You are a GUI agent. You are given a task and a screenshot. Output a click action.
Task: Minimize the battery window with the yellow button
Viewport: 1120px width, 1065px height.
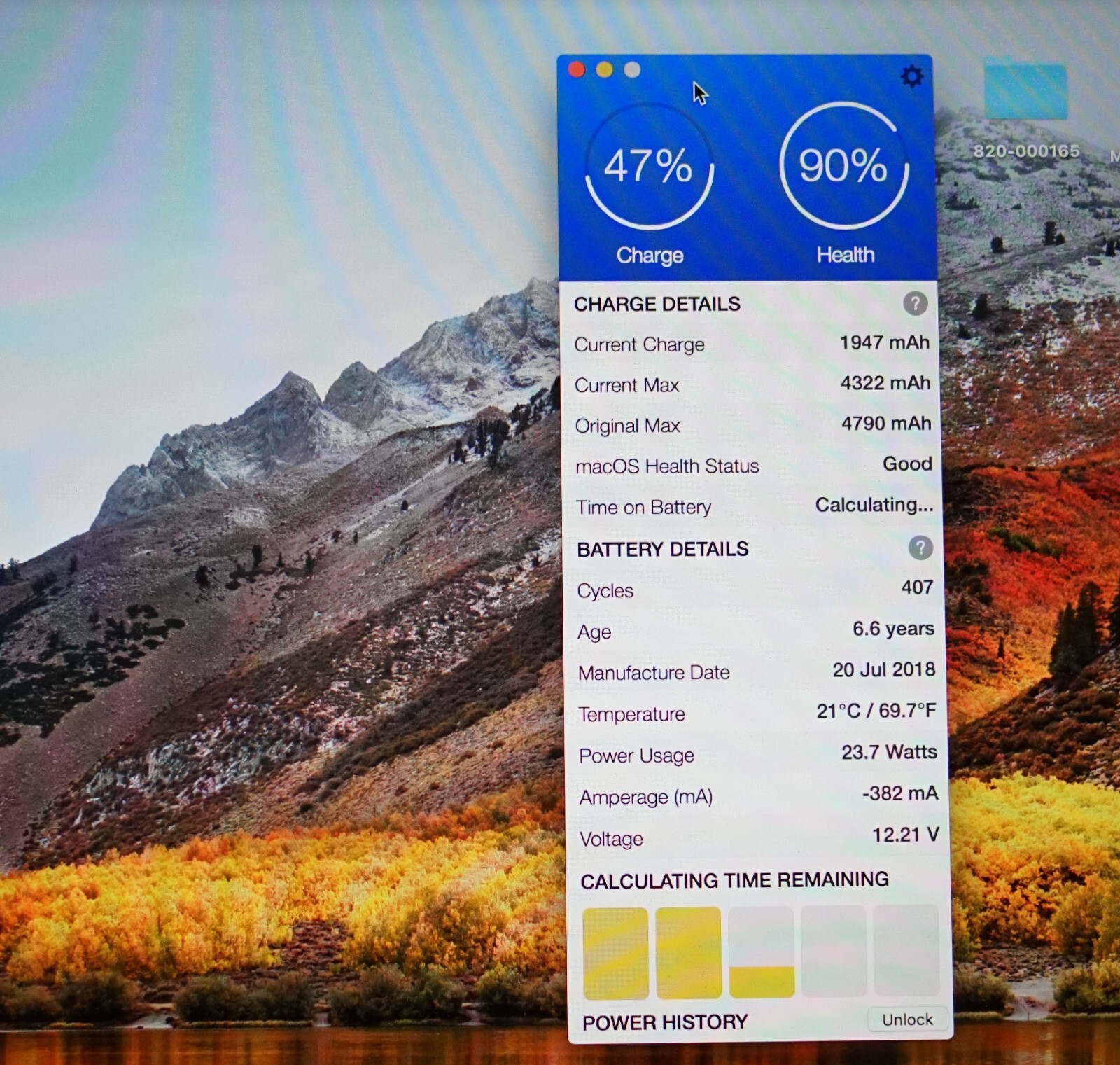[604, 69]
